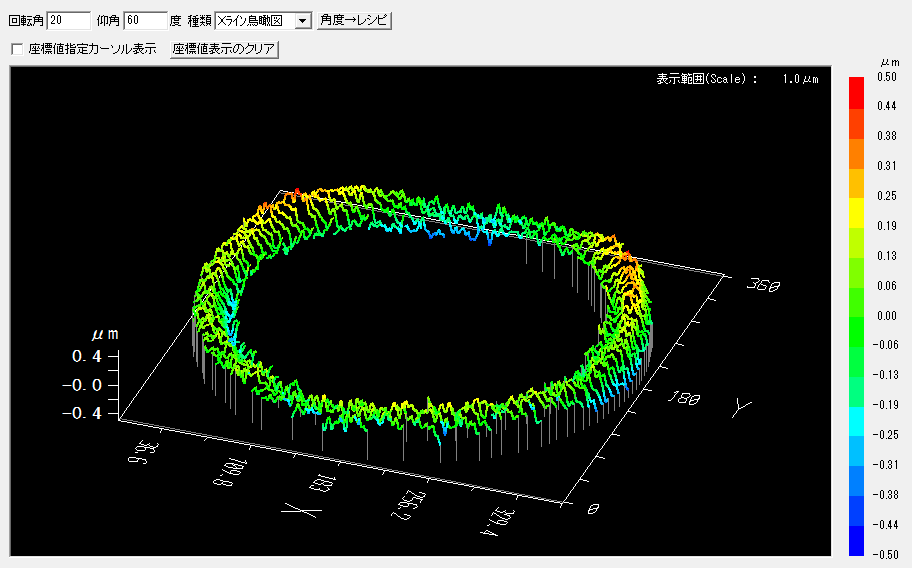Click 座標値表示のクリア button
This screenshot has height=568, width=912.
tap(225, 49)
